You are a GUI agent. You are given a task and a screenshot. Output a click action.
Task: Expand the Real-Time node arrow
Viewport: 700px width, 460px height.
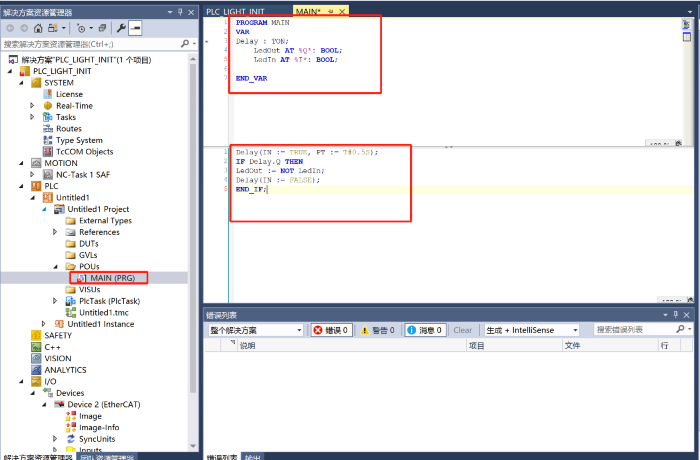(32, 105)
